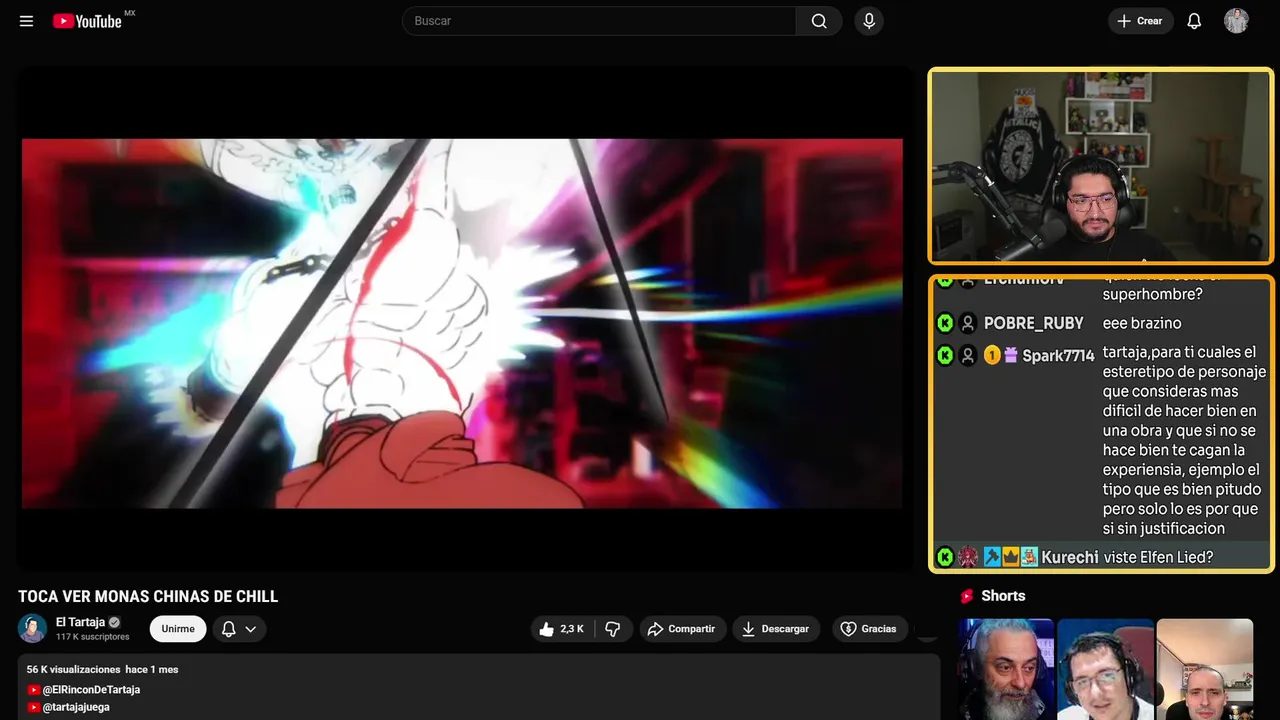Open the Crear create button
This screenshot has width=1280, height=720.
coord(1140,21)
